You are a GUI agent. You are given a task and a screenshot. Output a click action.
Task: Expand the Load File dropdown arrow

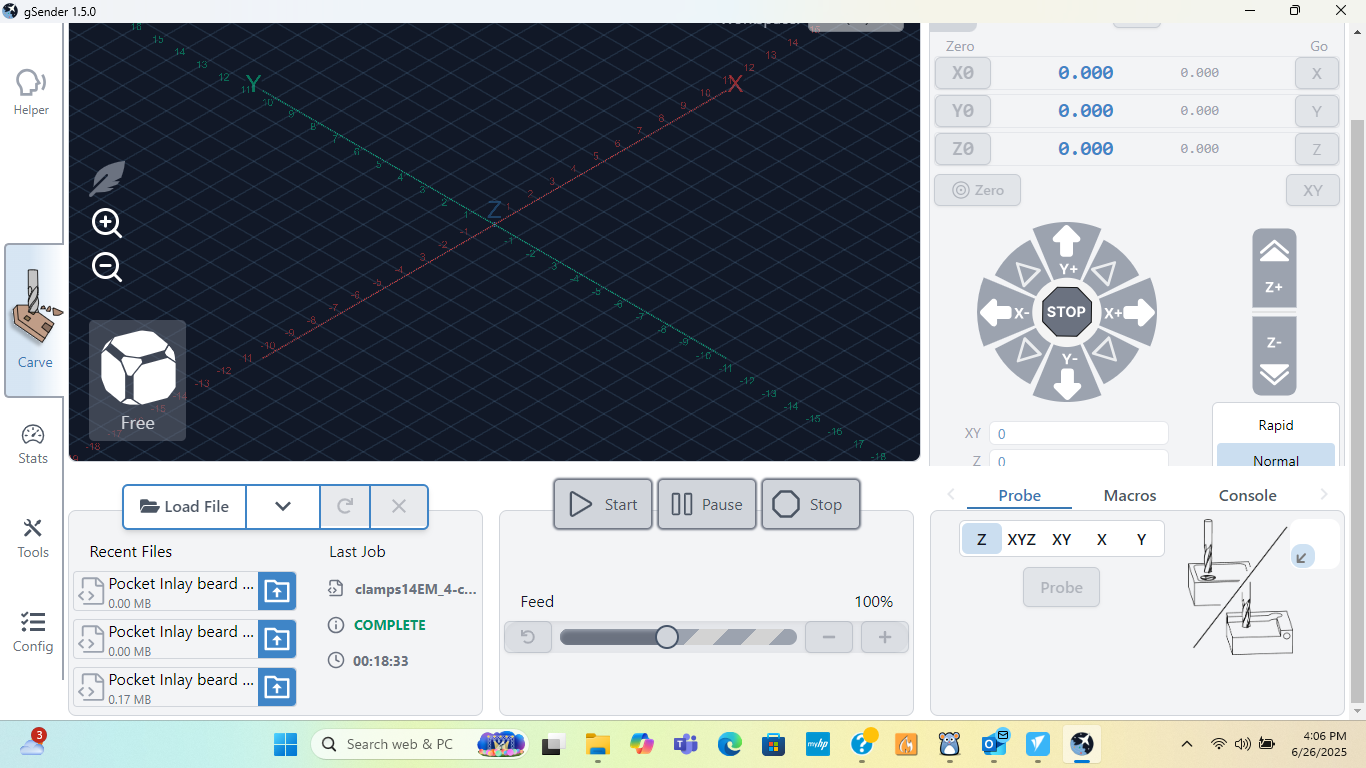[282, 507]
